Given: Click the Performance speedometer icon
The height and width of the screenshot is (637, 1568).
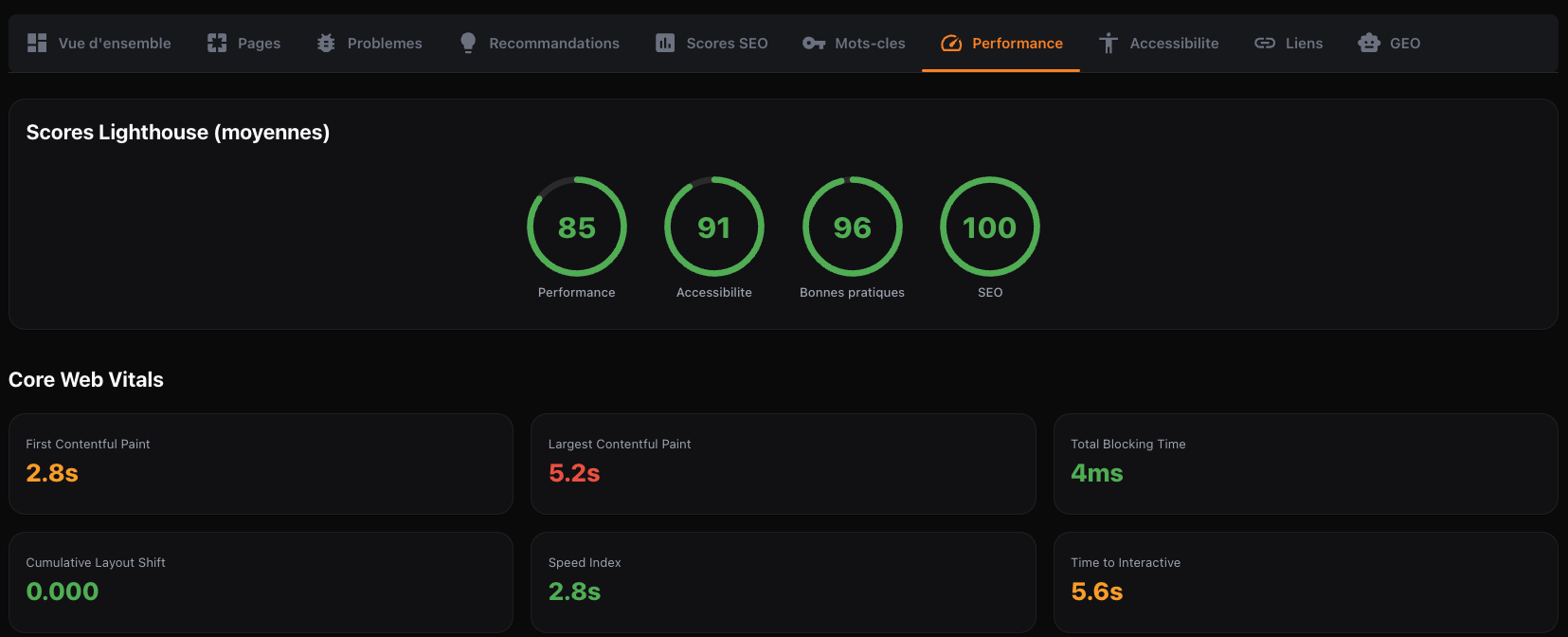Looking at the screenshot, I should click(x=951, y=43).
